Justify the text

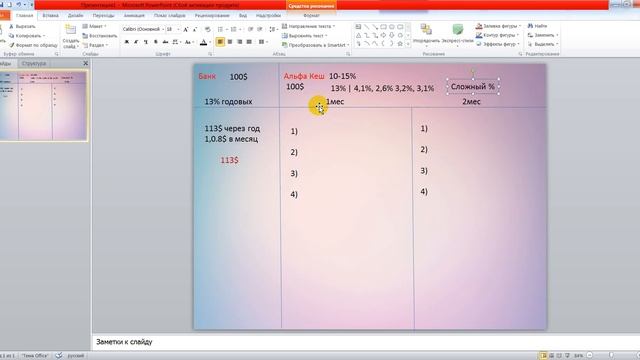click(x=249, y=42)
